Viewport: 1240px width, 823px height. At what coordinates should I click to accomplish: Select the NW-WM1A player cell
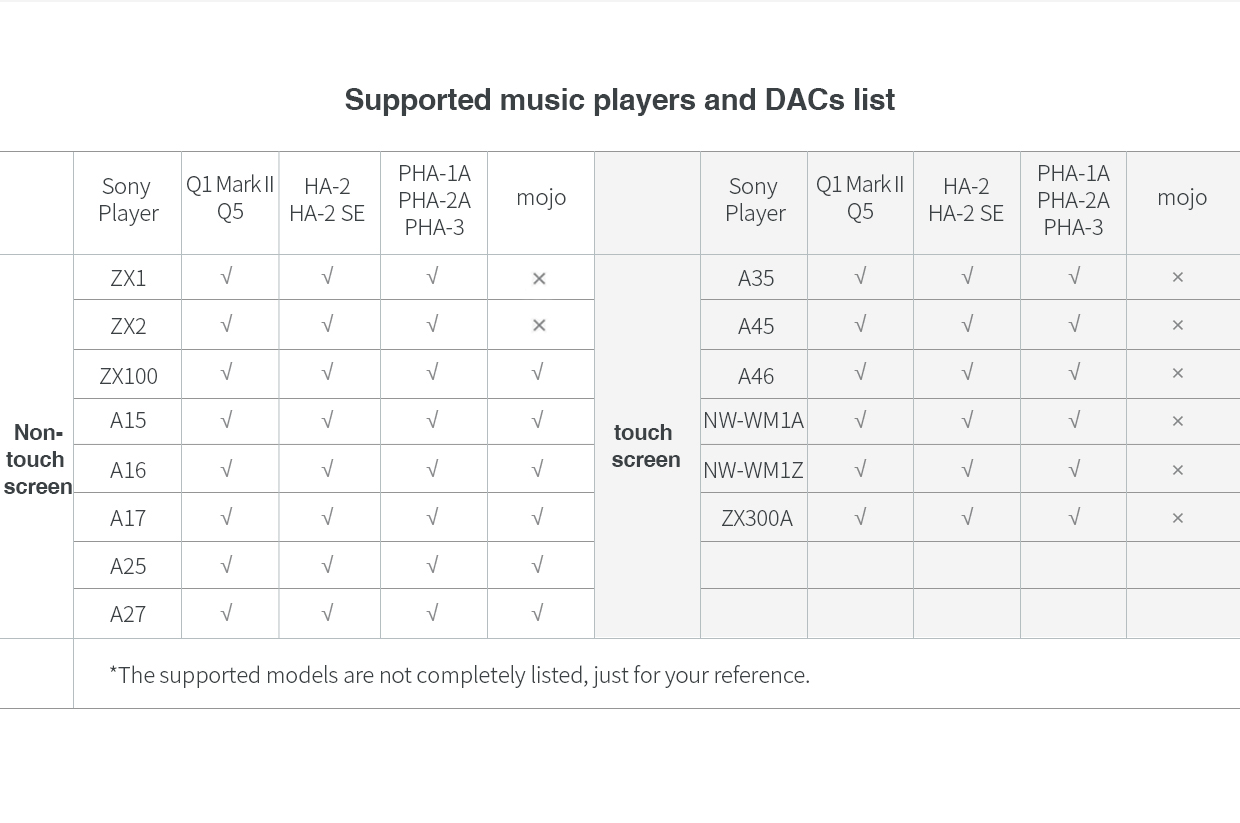pyautogui.click(x=753, y=420)
